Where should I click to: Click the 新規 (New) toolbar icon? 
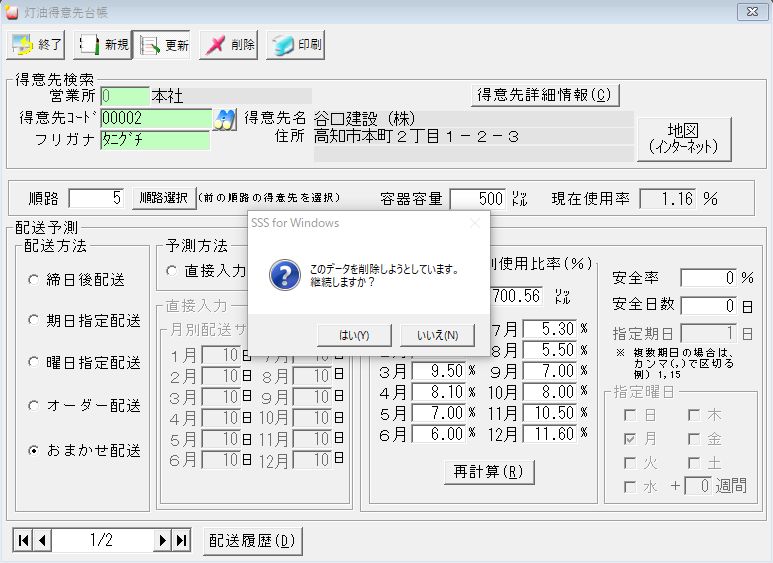102,45
